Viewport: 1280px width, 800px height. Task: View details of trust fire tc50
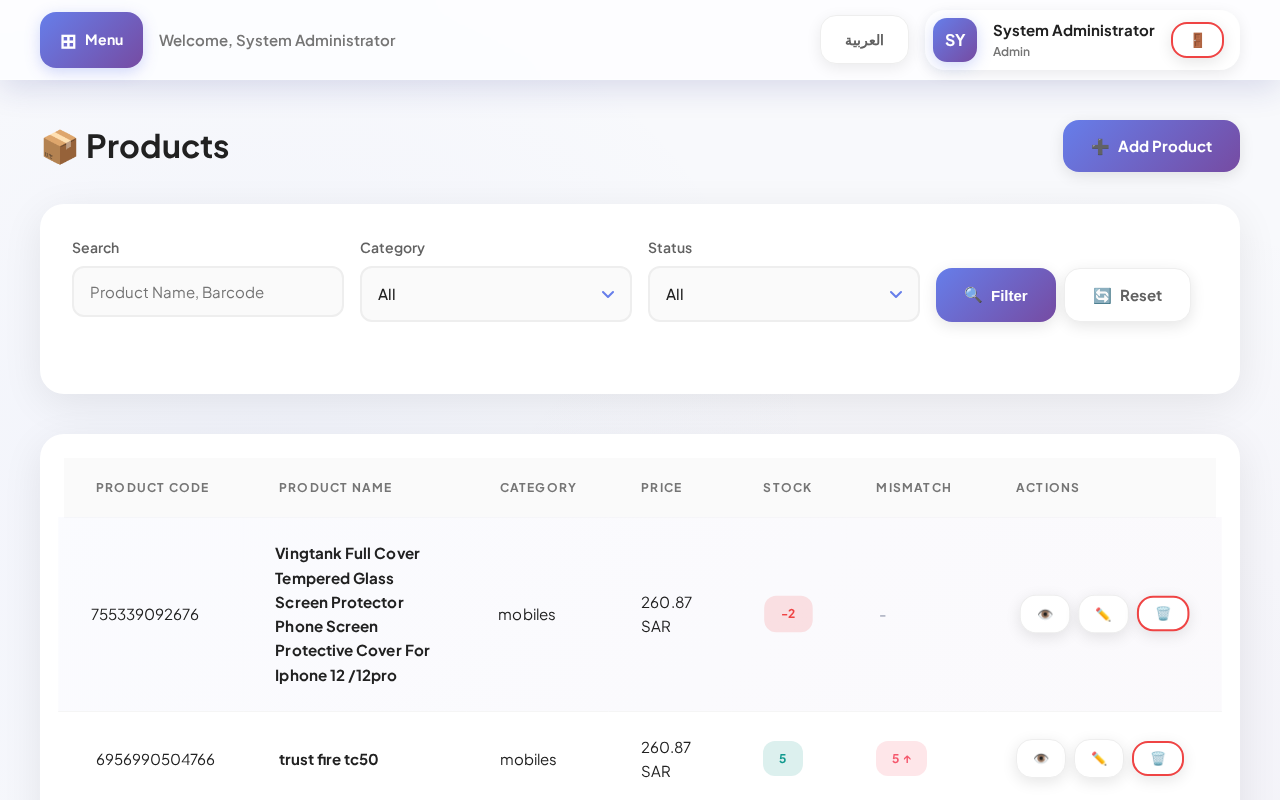tap(1040, 759)
